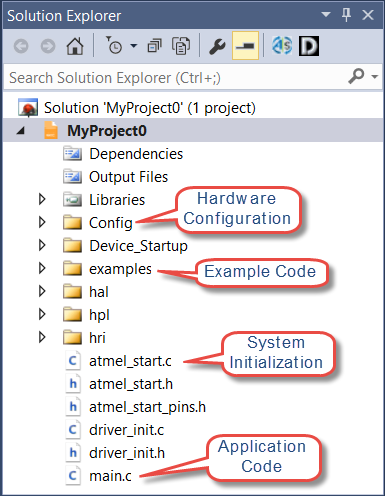The width and height of the screenshot is (385, 496).
Task: Click the Config folder icon
Action: [72, 223]
